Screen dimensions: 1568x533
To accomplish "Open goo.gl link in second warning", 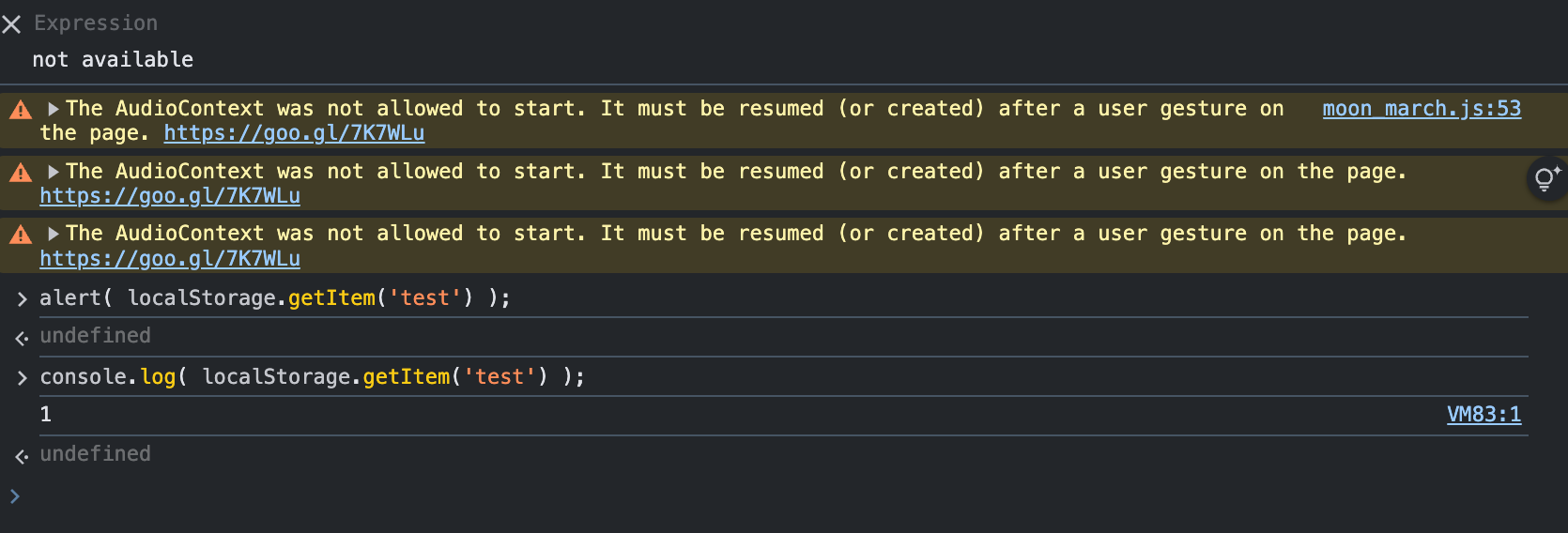I will (x=170, y=196).
